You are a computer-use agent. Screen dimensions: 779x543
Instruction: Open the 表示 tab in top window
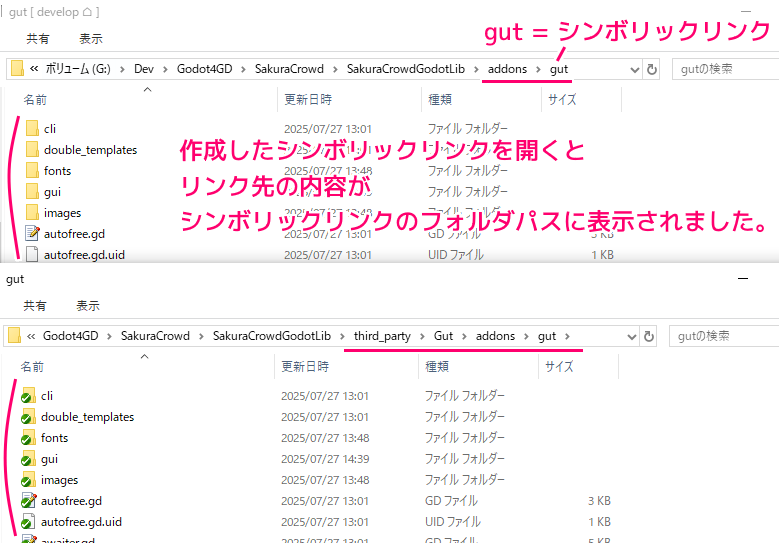pos(90,39)
